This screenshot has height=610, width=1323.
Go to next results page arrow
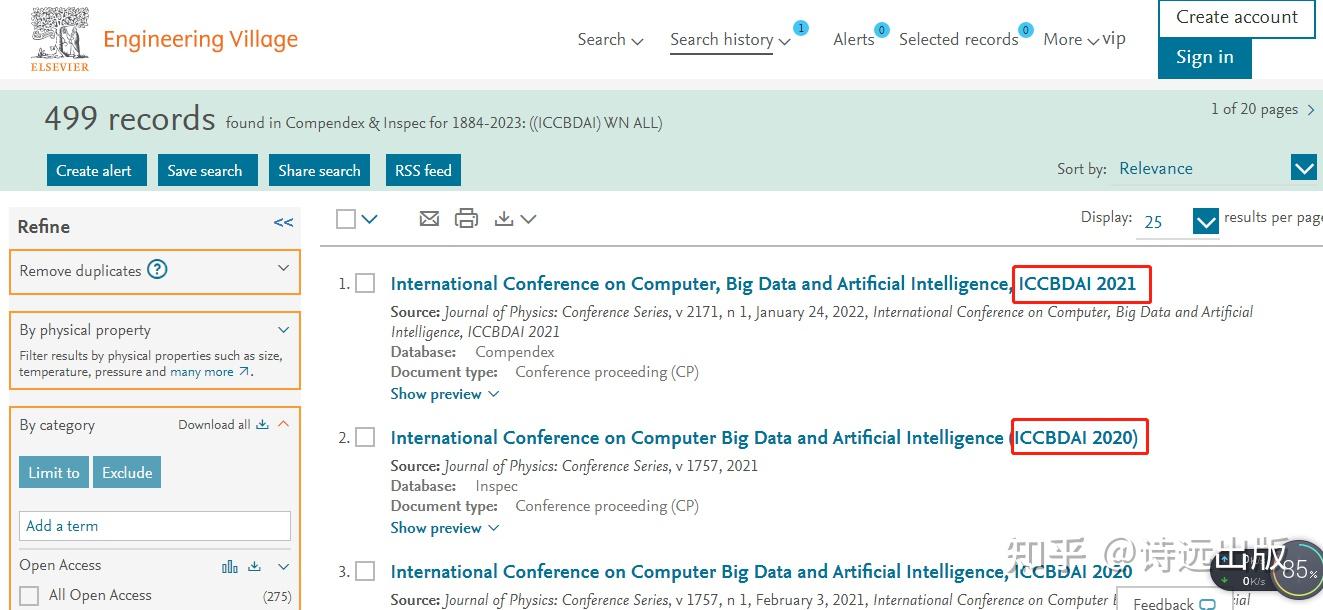tap(1311, 110)
